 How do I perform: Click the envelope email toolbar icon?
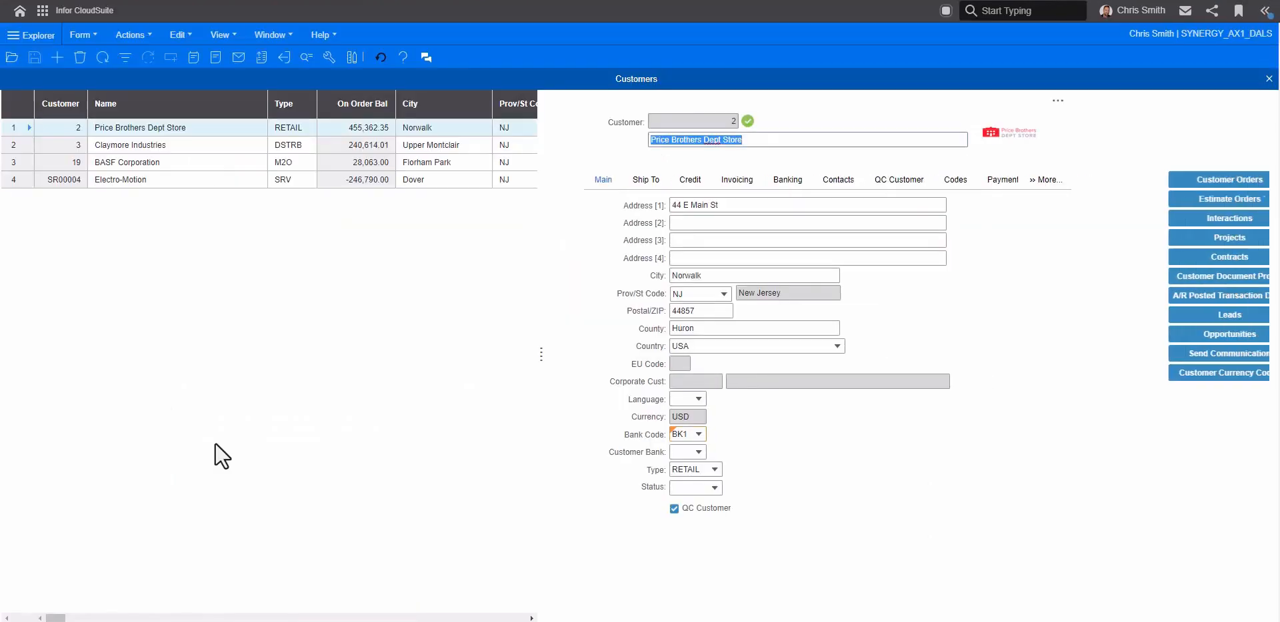[x=238, y=57]
